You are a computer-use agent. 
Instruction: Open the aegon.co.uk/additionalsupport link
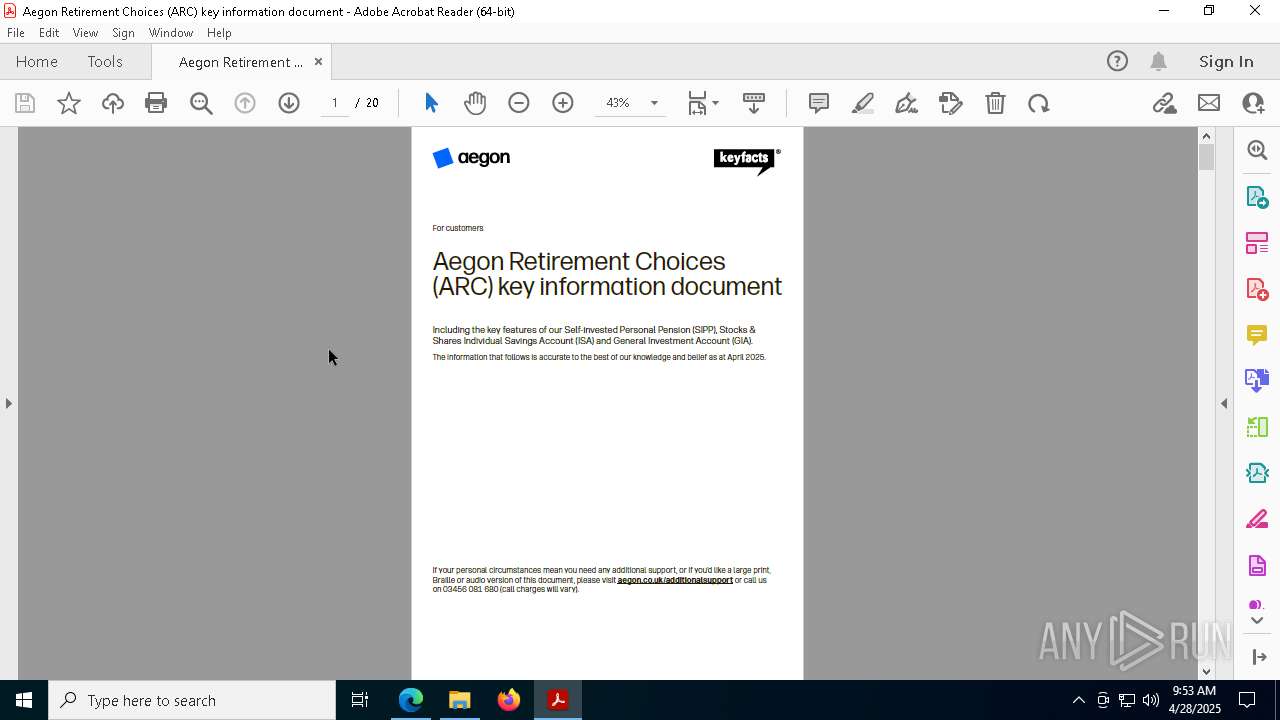coord(675,580)
